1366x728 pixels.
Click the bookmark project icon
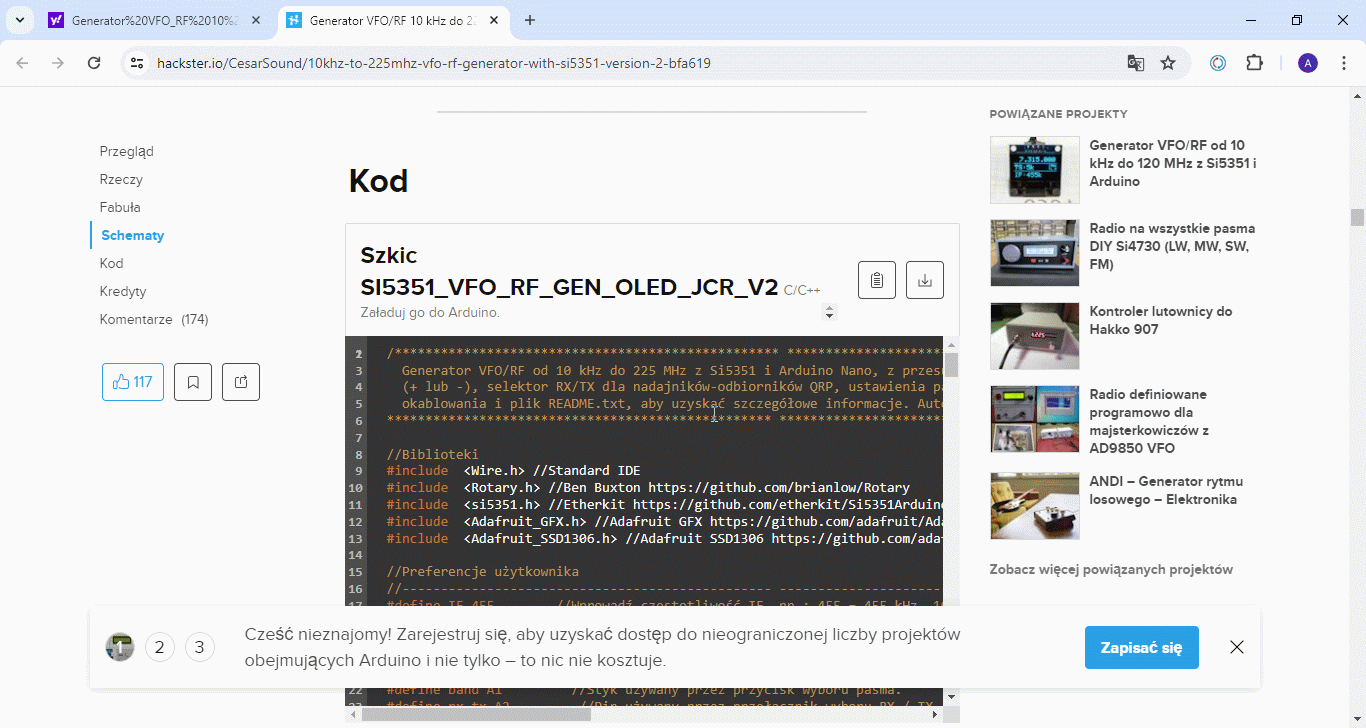(193, 382)
